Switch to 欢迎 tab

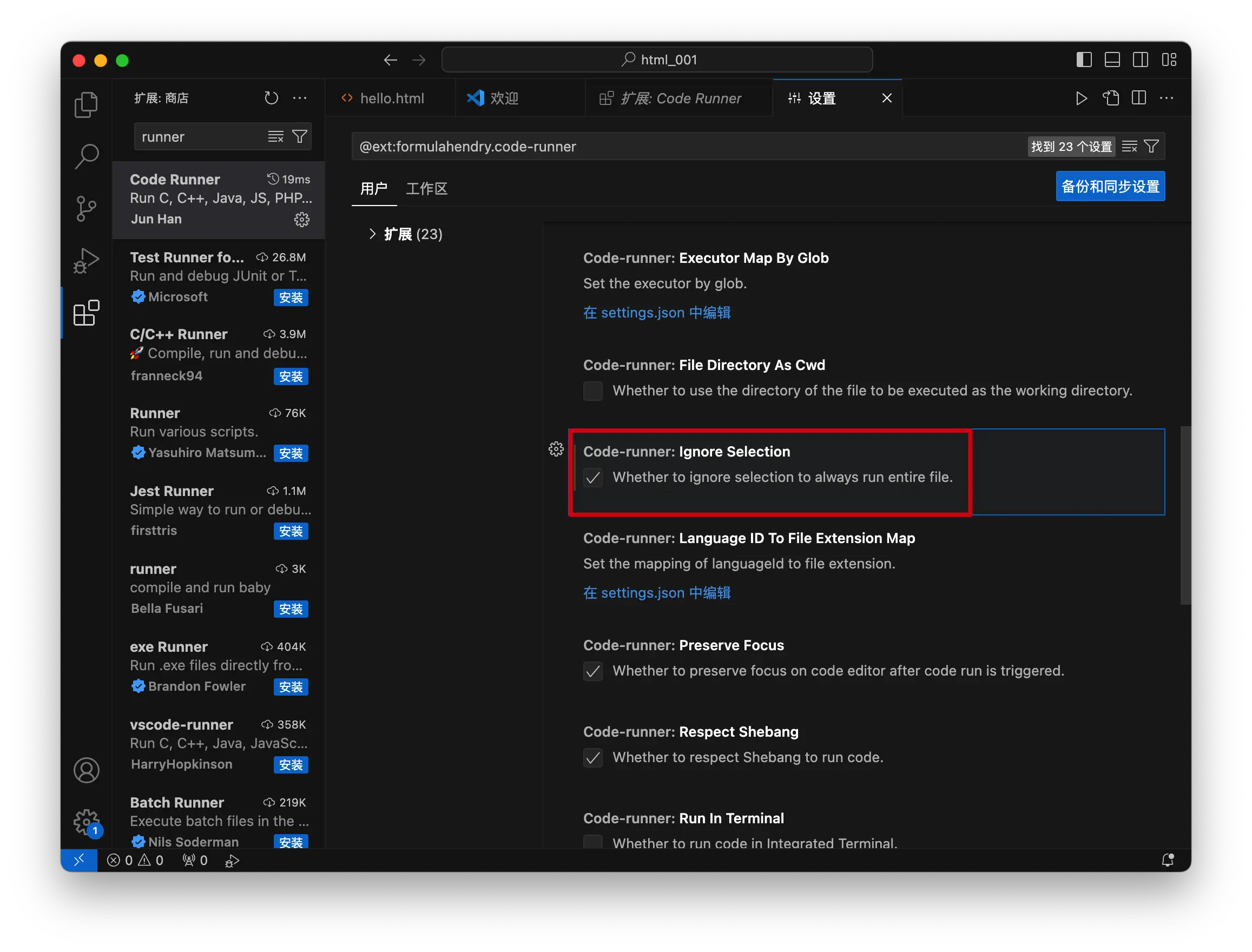pos(520,98)
